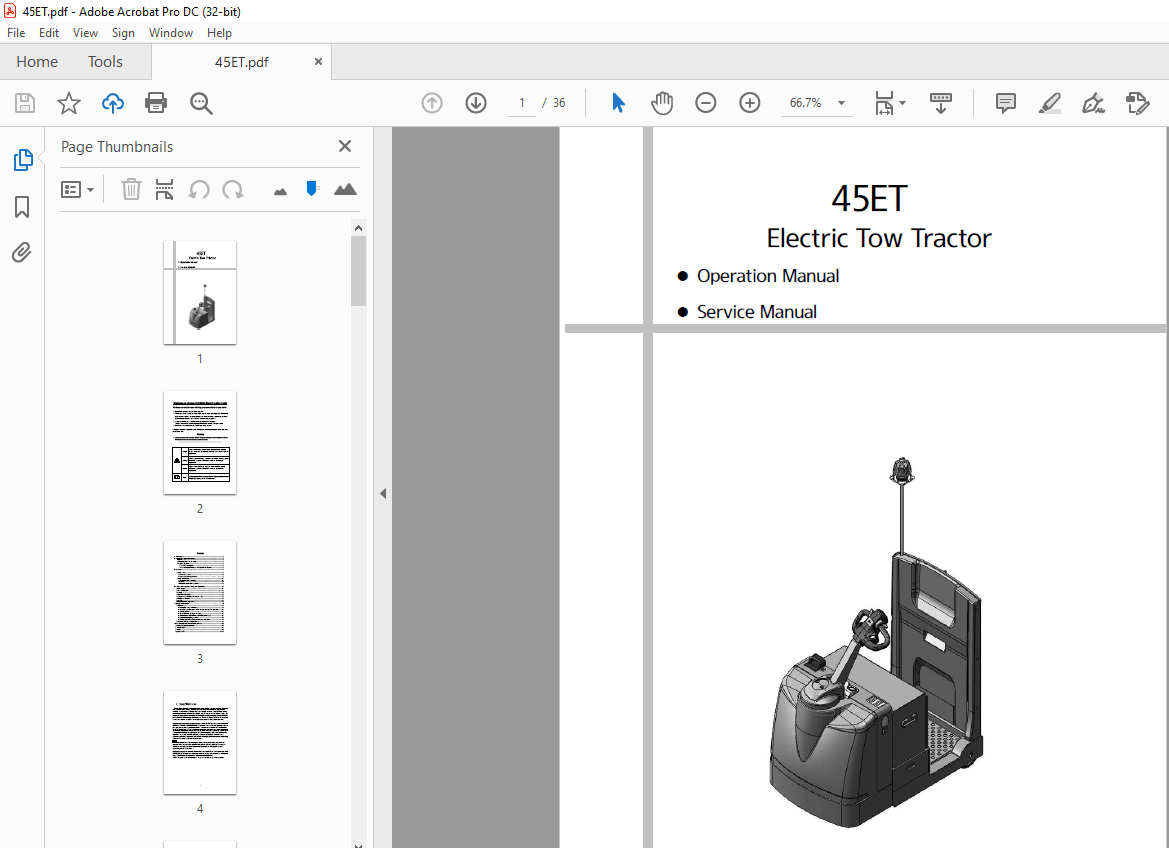Select page 3 thumbnail
1169x848 pixels.
pyautogui.click(x=199, y=593)
